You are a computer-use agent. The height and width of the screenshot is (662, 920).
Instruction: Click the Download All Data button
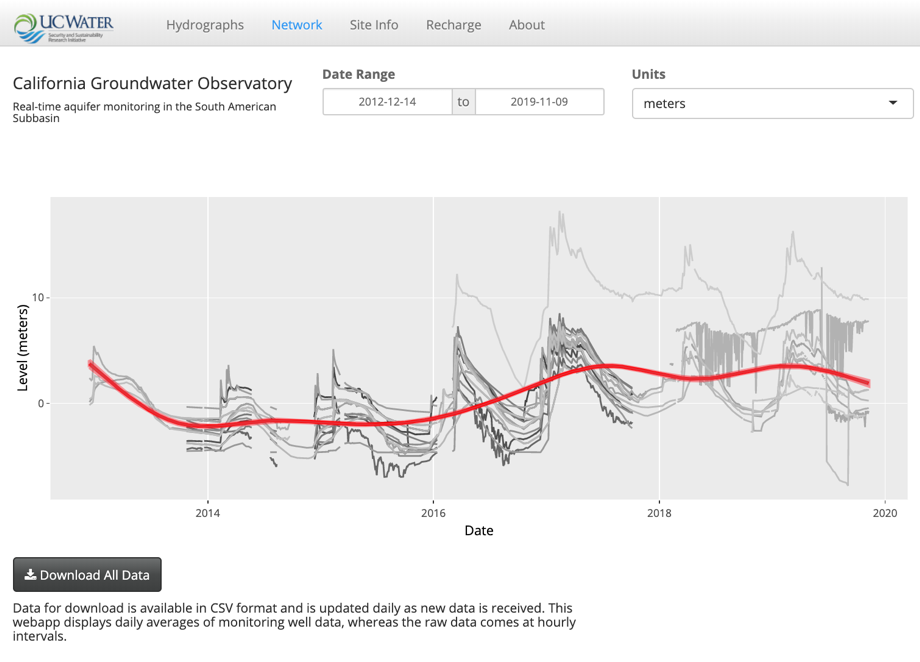(x=87, y=575)
